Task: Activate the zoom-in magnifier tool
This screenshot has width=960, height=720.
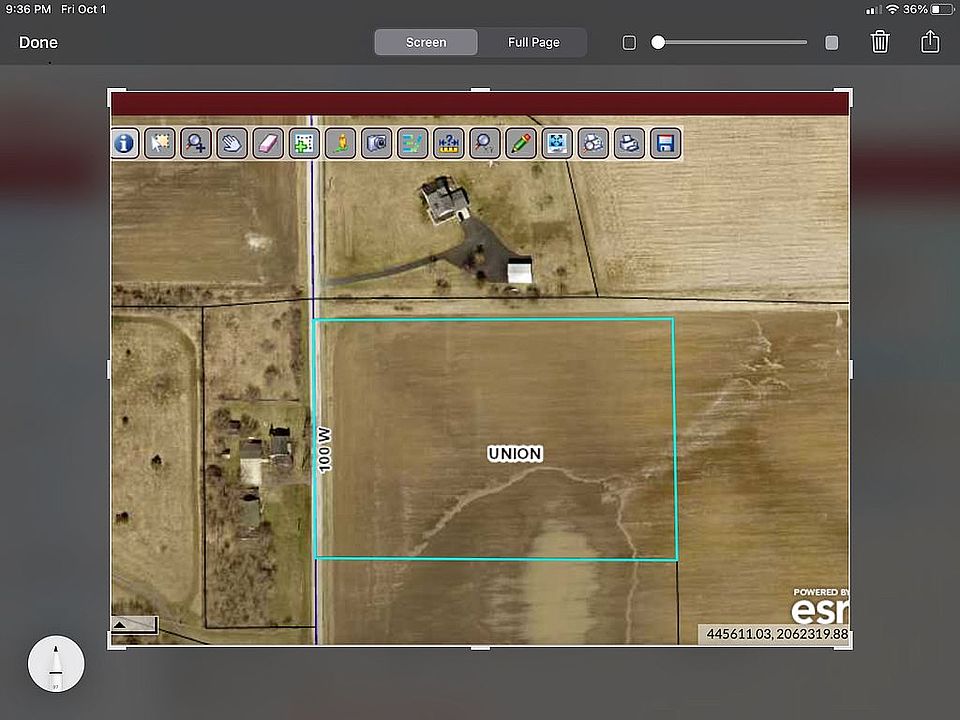Action: 196,143
